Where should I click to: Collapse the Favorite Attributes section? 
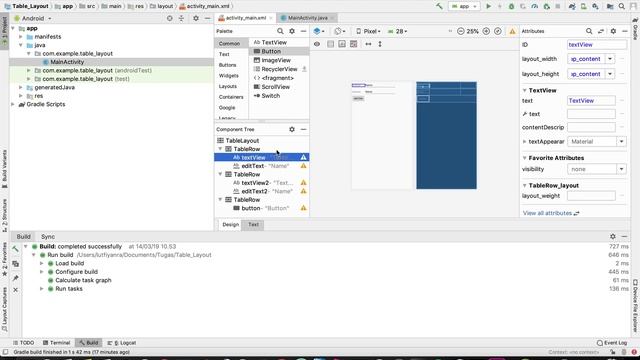[x=524, y=158]
